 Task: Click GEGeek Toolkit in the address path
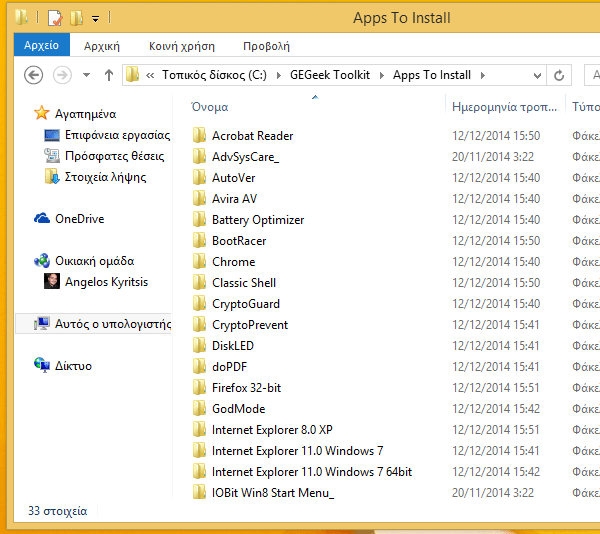[330, 75]
